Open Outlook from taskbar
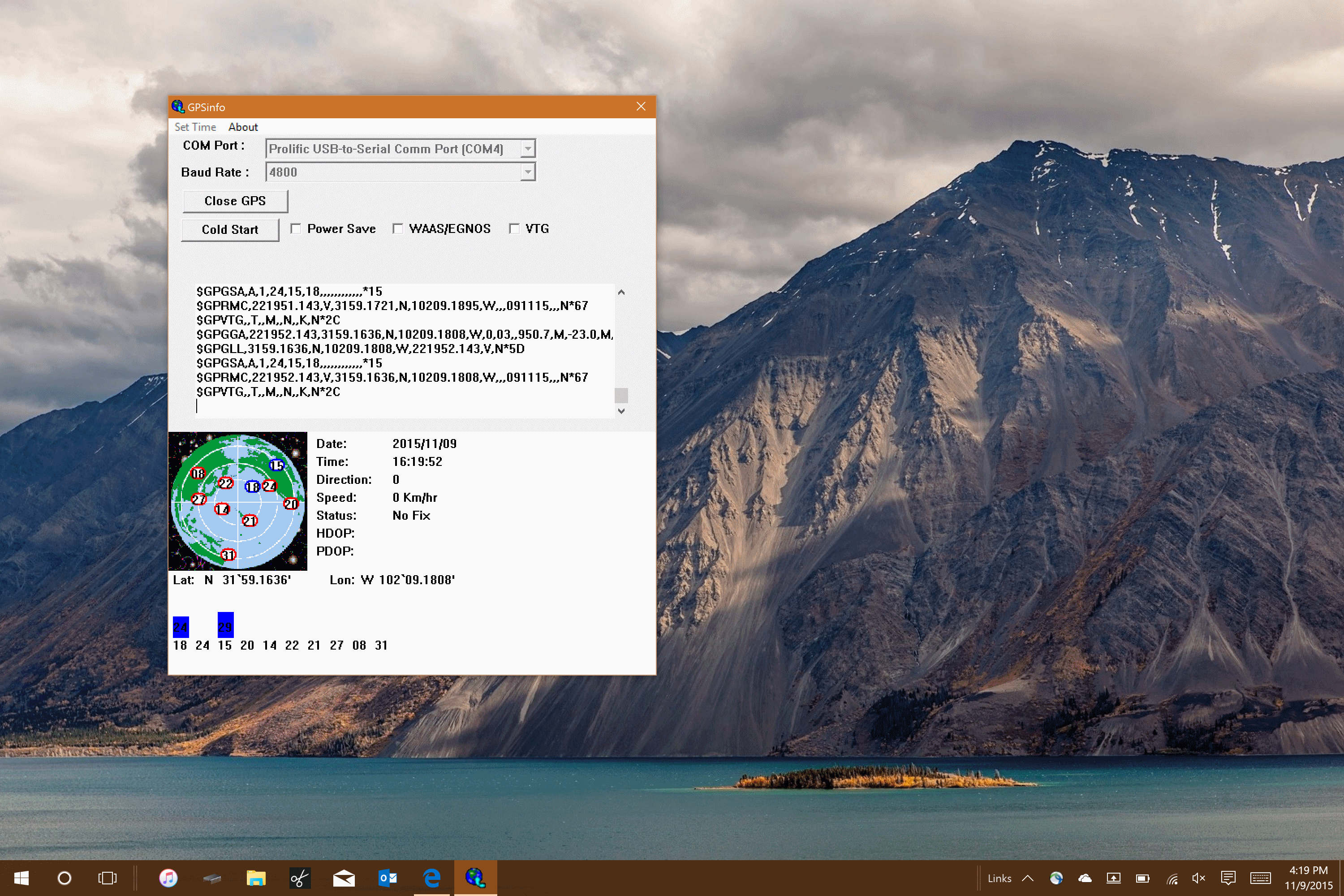 (388, 878)
